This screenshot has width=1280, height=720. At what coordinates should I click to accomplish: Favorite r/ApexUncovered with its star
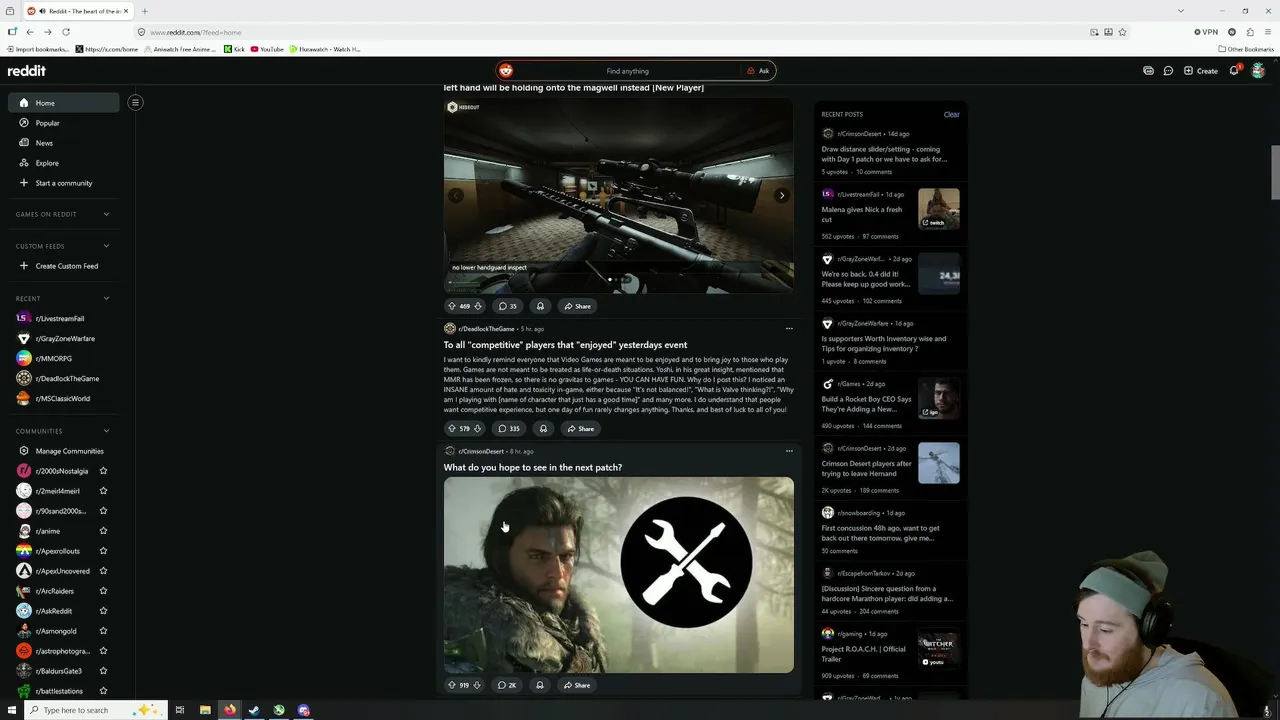pyautogui.click(x=103, y=571)
